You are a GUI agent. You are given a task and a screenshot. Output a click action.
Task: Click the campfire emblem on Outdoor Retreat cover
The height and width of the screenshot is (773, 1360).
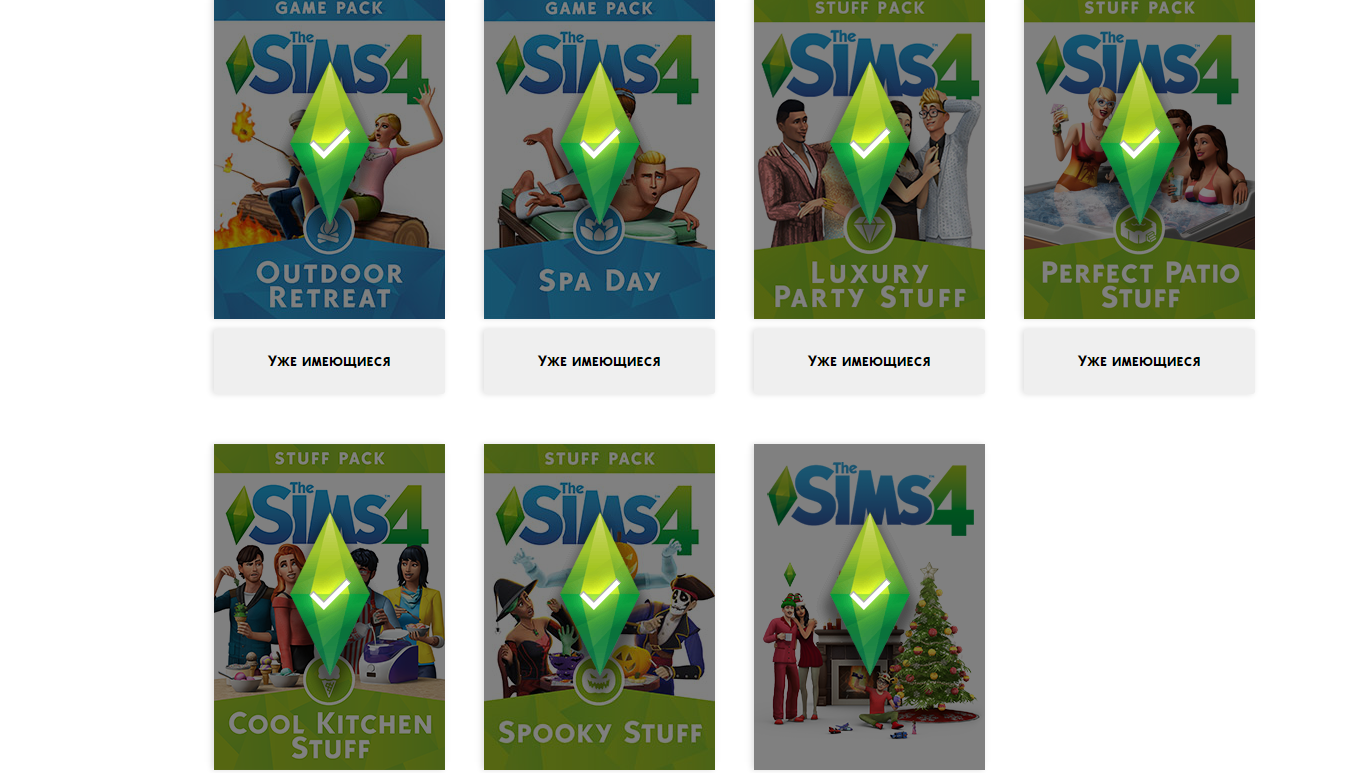329,232
